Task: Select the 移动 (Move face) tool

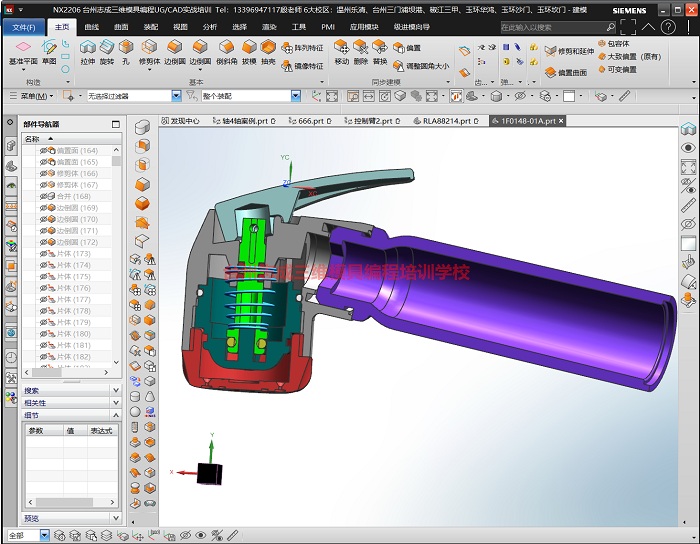Action: click(x=342, y=51)
